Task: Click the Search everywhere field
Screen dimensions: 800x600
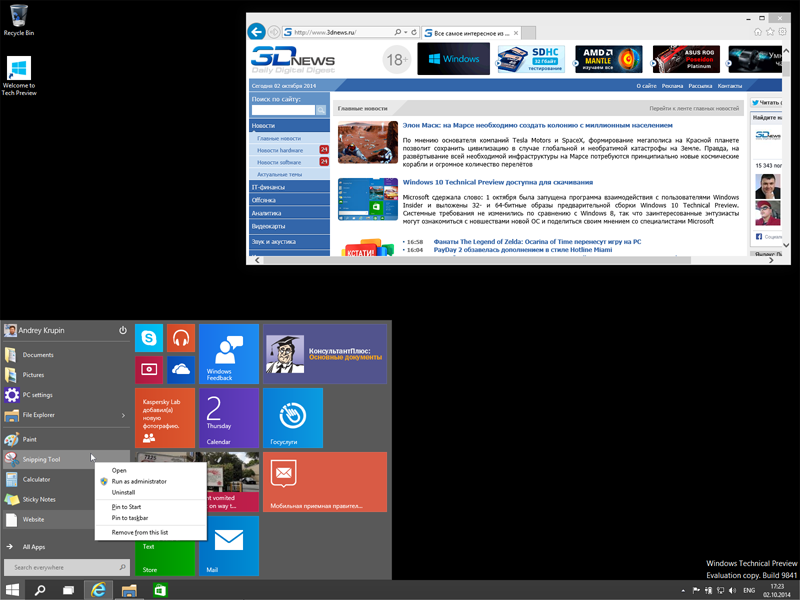Action: 66,567
